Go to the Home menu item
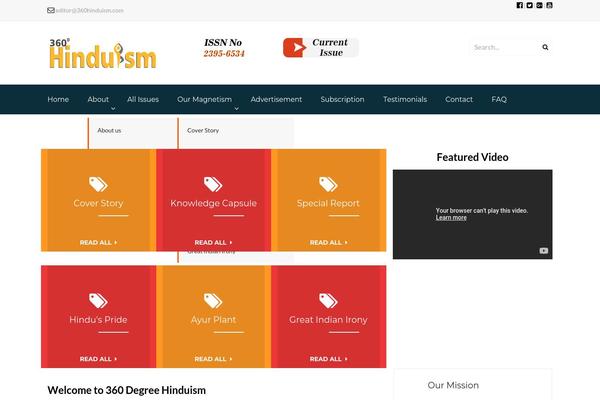Viewport: 600px width, 400px height. point(58,99)
